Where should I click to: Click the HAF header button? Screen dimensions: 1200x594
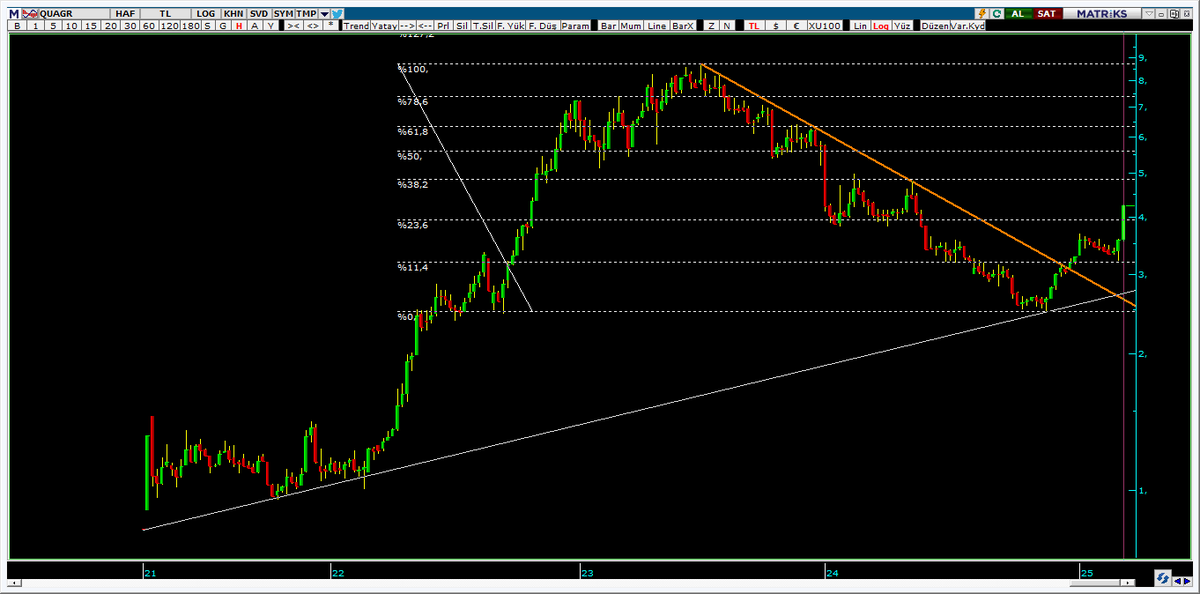click(x=125, y=14)
